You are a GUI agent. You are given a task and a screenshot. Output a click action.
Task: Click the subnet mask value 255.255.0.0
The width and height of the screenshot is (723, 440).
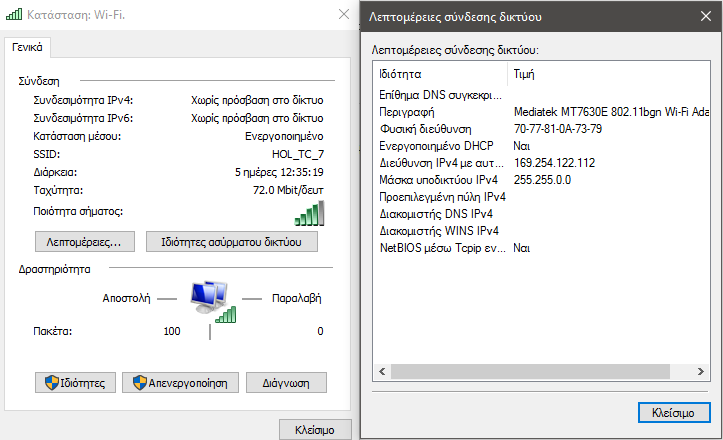pyautogui.click(x=542, y=180)
